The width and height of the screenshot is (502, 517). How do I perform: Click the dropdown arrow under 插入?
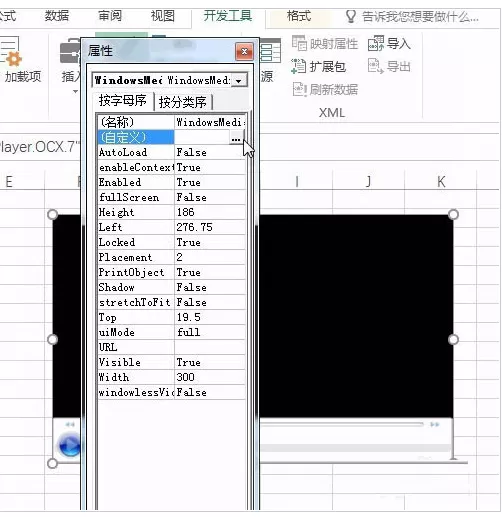click(75, 91)
